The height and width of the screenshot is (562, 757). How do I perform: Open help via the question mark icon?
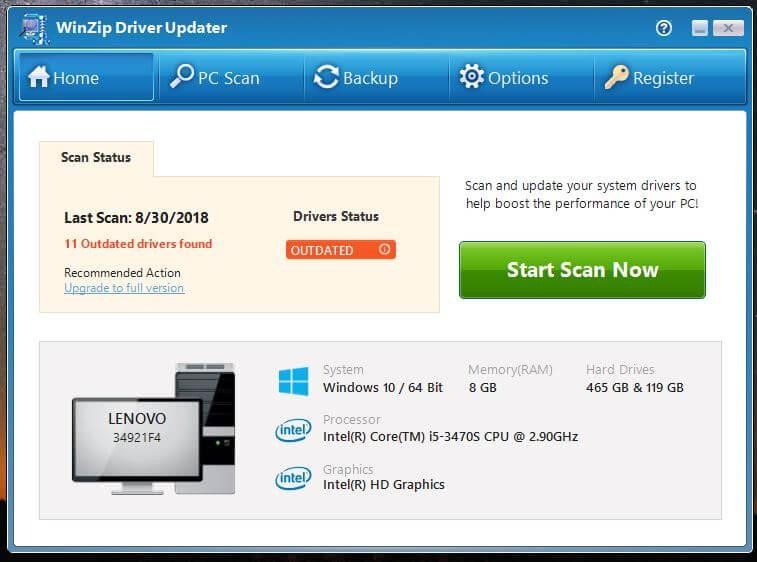coord(664,28)
